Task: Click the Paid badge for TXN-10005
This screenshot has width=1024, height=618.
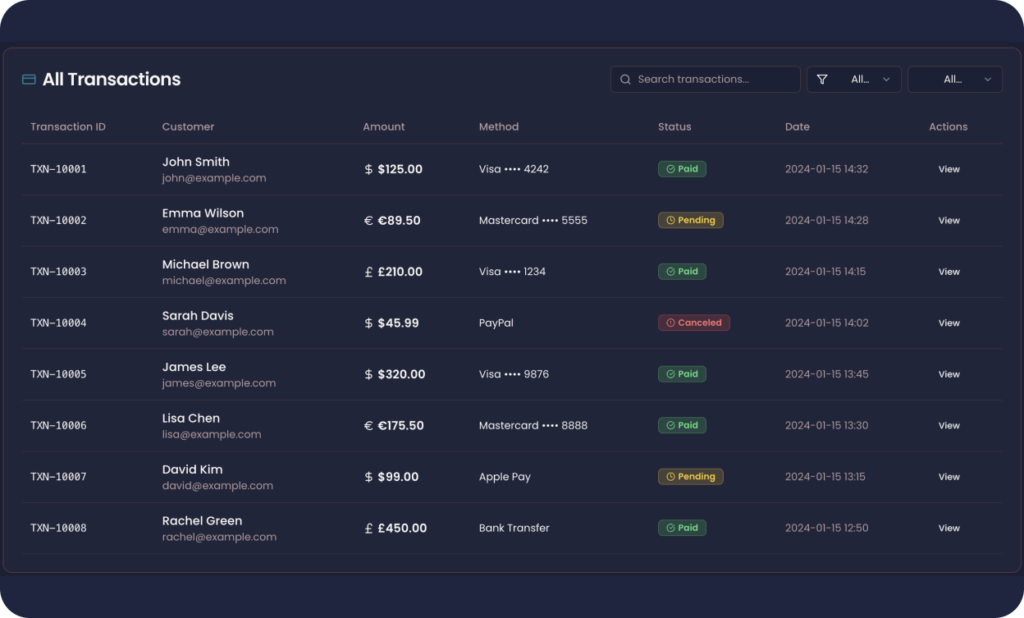Action: click(x=682, y=374)
